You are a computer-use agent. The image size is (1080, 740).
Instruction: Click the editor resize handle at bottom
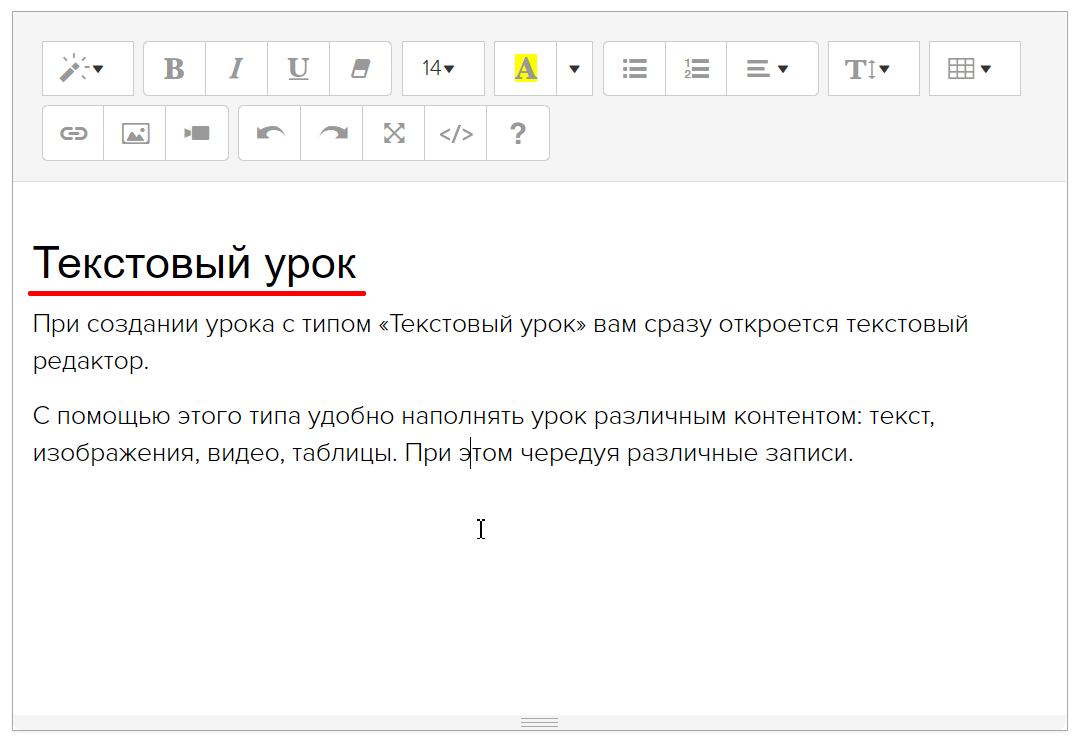(x=540, y=722)
